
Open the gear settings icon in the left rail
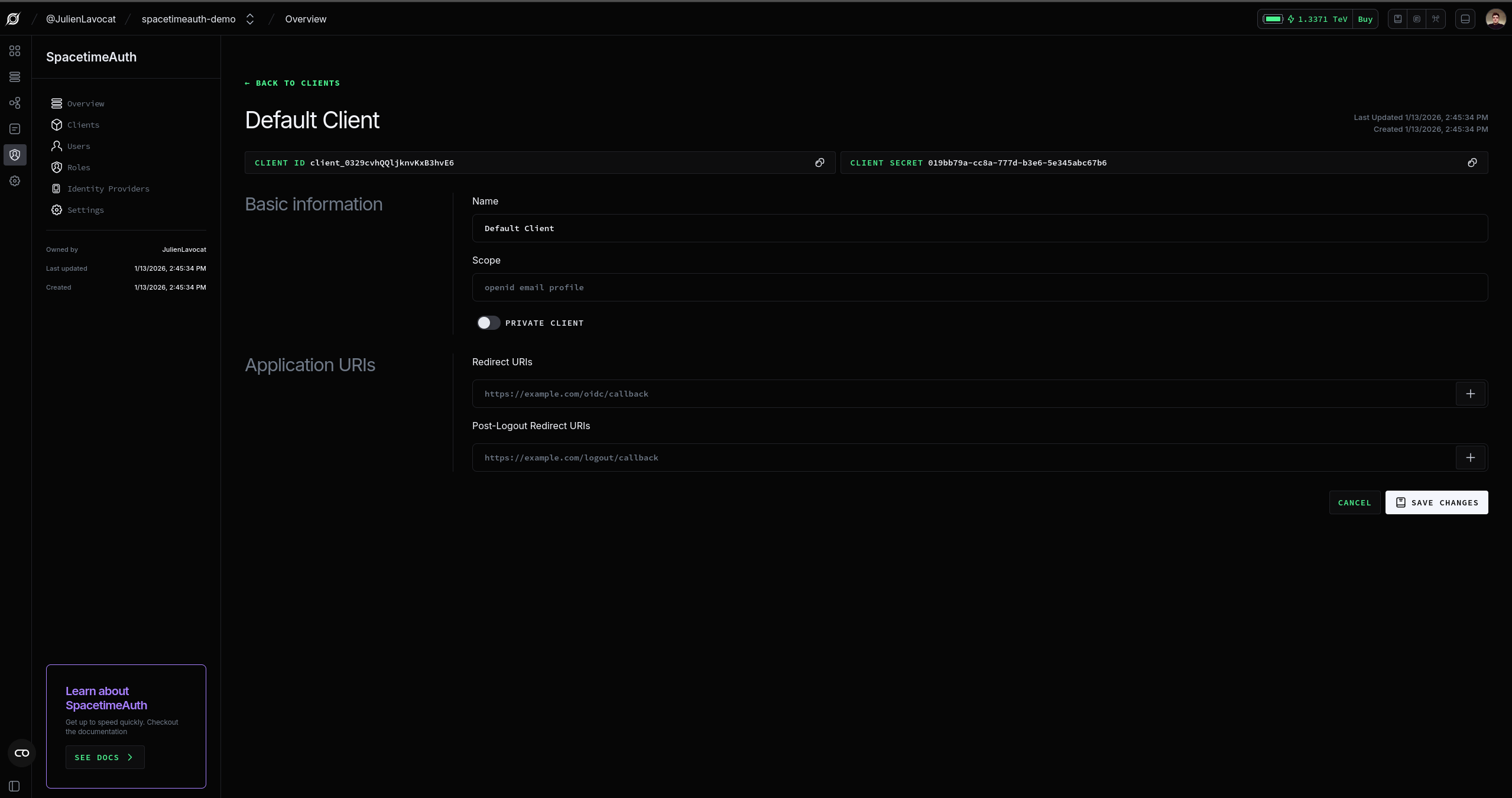tap(14, 181)
